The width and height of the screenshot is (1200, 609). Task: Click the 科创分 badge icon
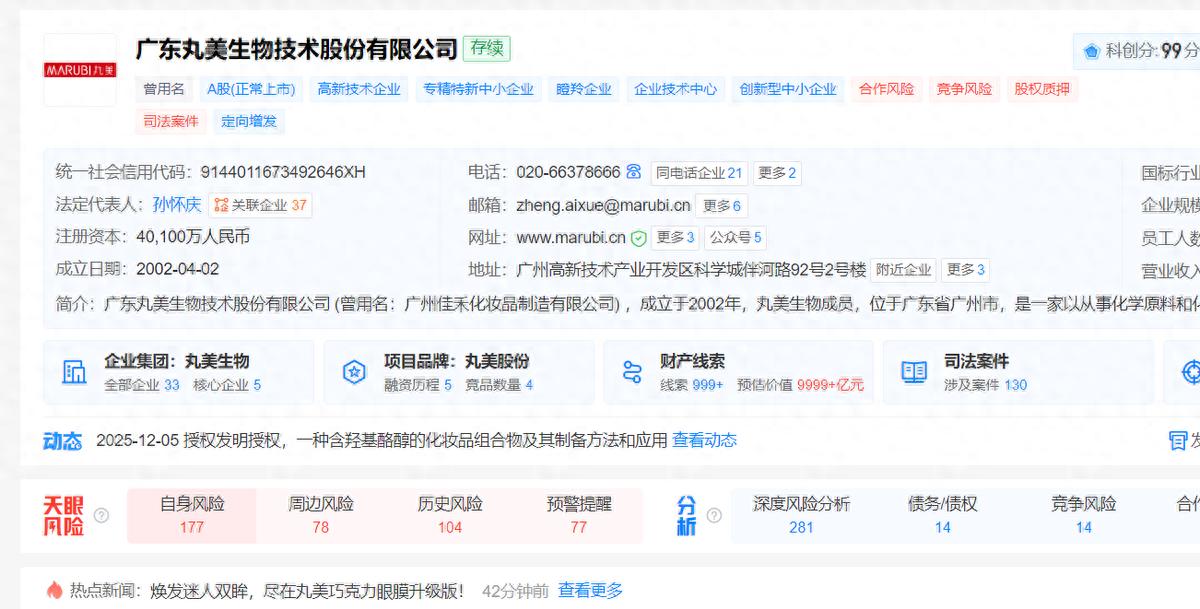coord(1092,51)
